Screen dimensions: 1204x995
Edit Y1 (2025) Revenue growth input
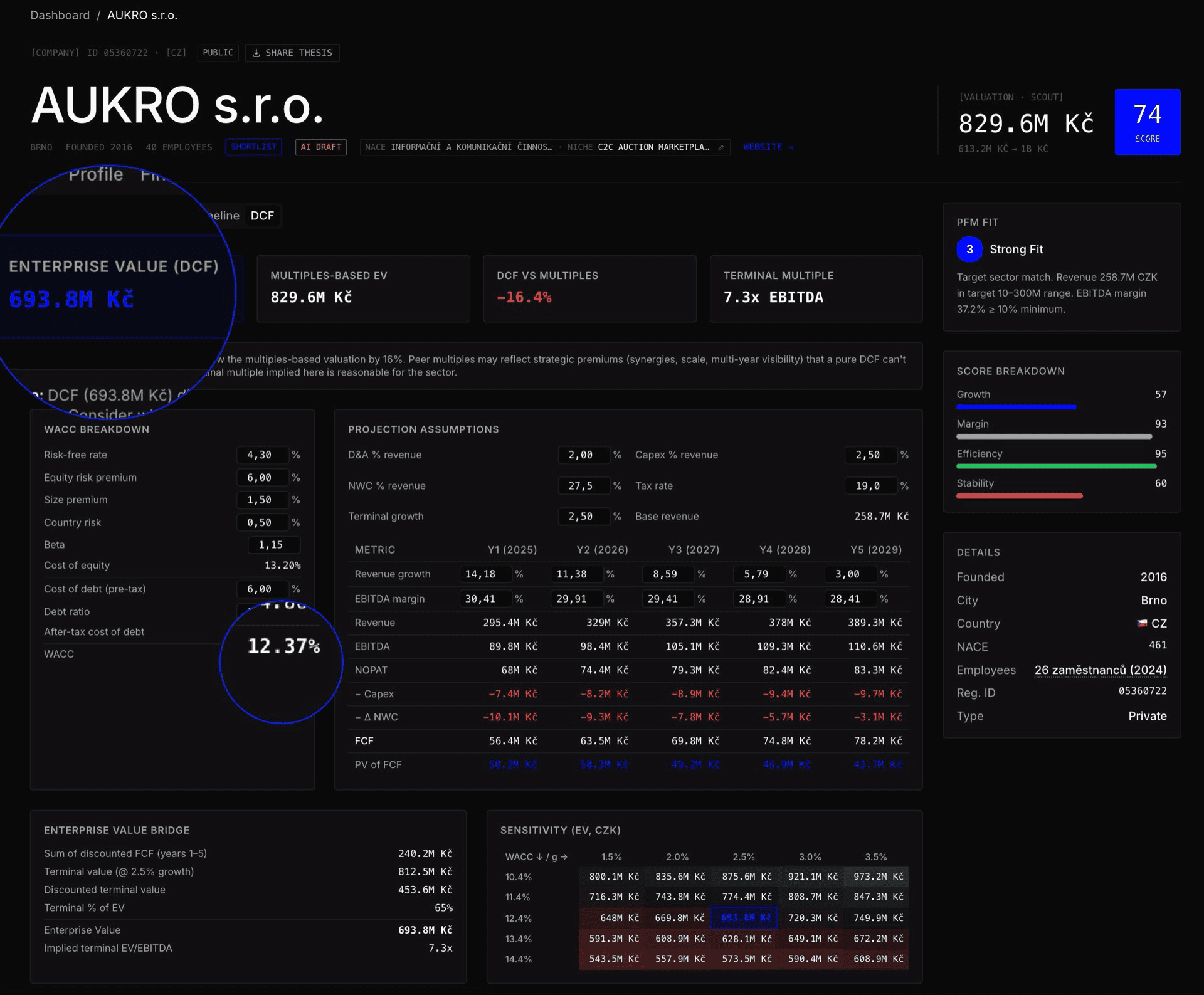tap(486, 574)
